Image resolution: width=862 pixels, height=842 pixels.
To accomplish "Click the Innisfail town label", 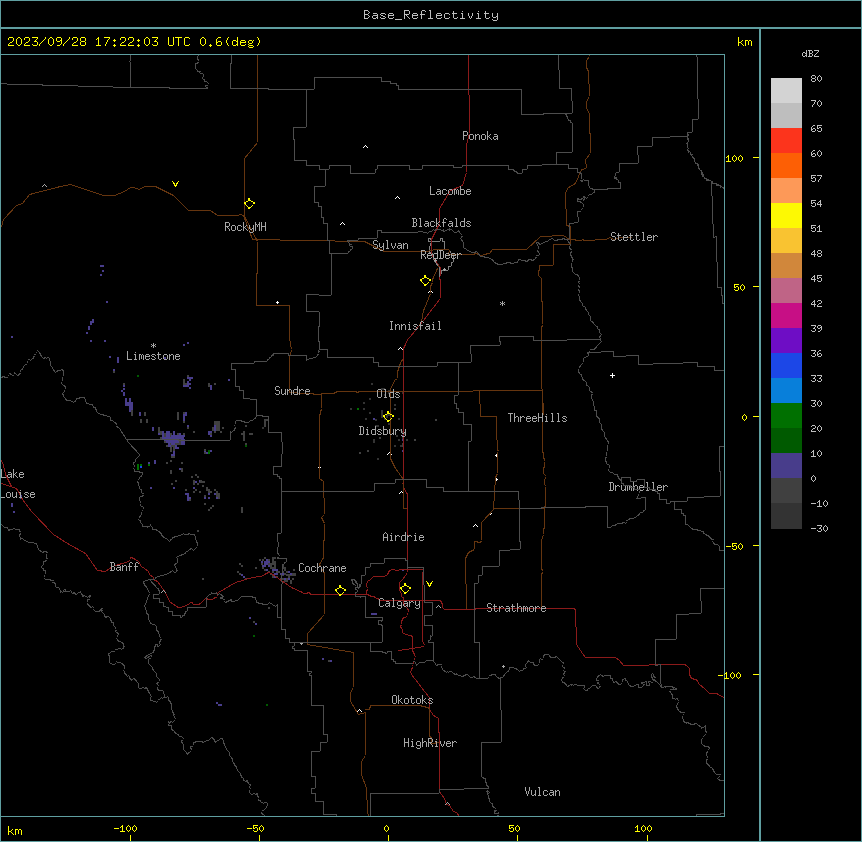I will coord(415,326).
